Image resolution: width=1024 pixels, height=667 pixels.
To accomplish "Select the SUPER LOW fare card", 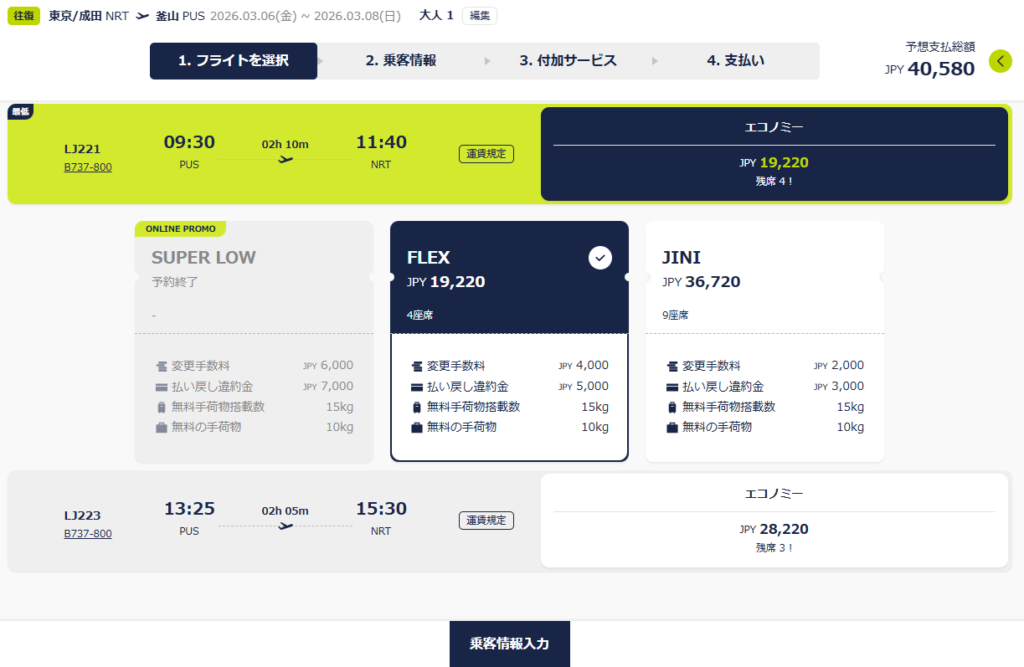I will [254, 280].
